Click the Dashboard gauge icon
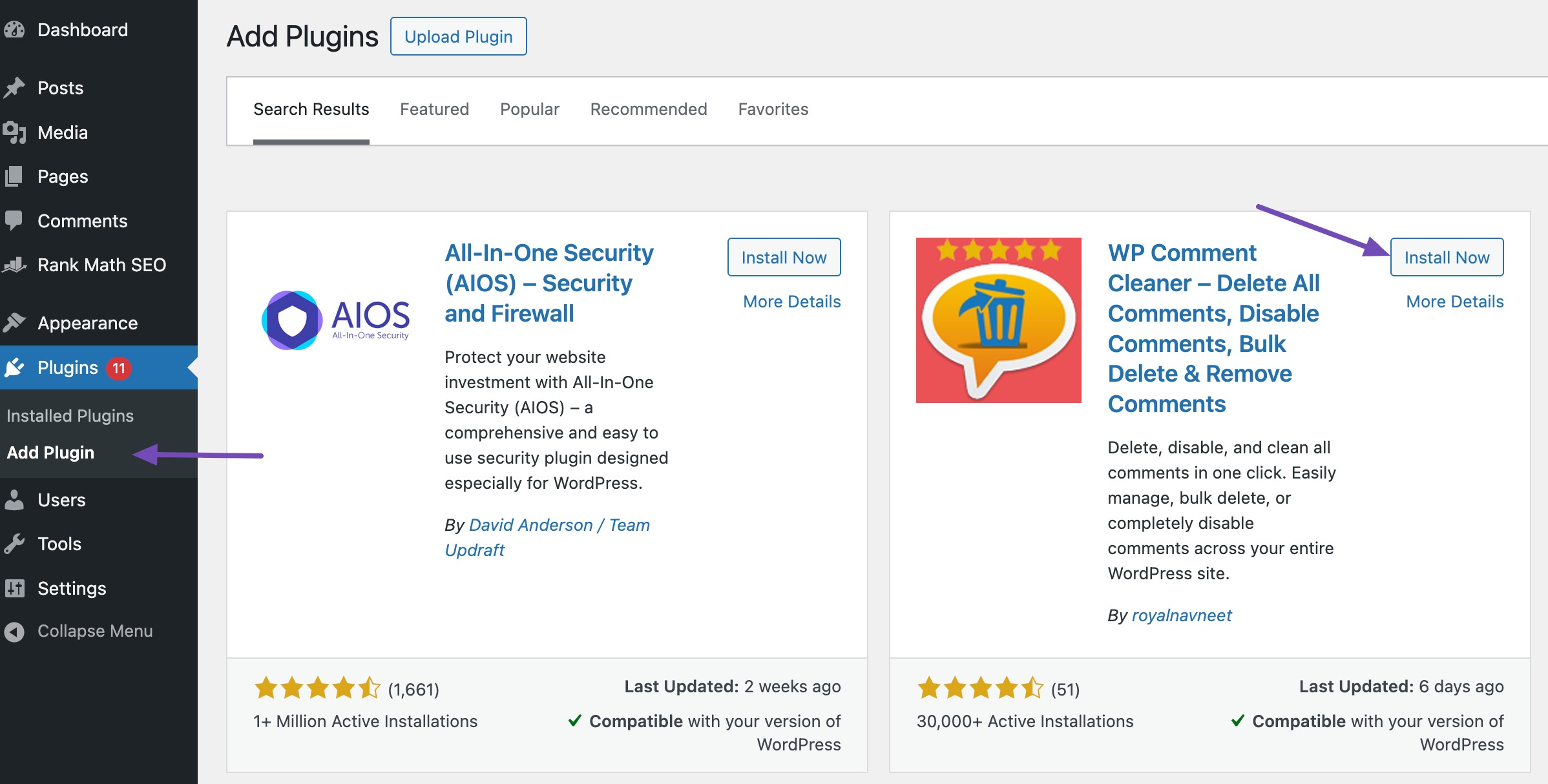 click(x=14, y=30)
